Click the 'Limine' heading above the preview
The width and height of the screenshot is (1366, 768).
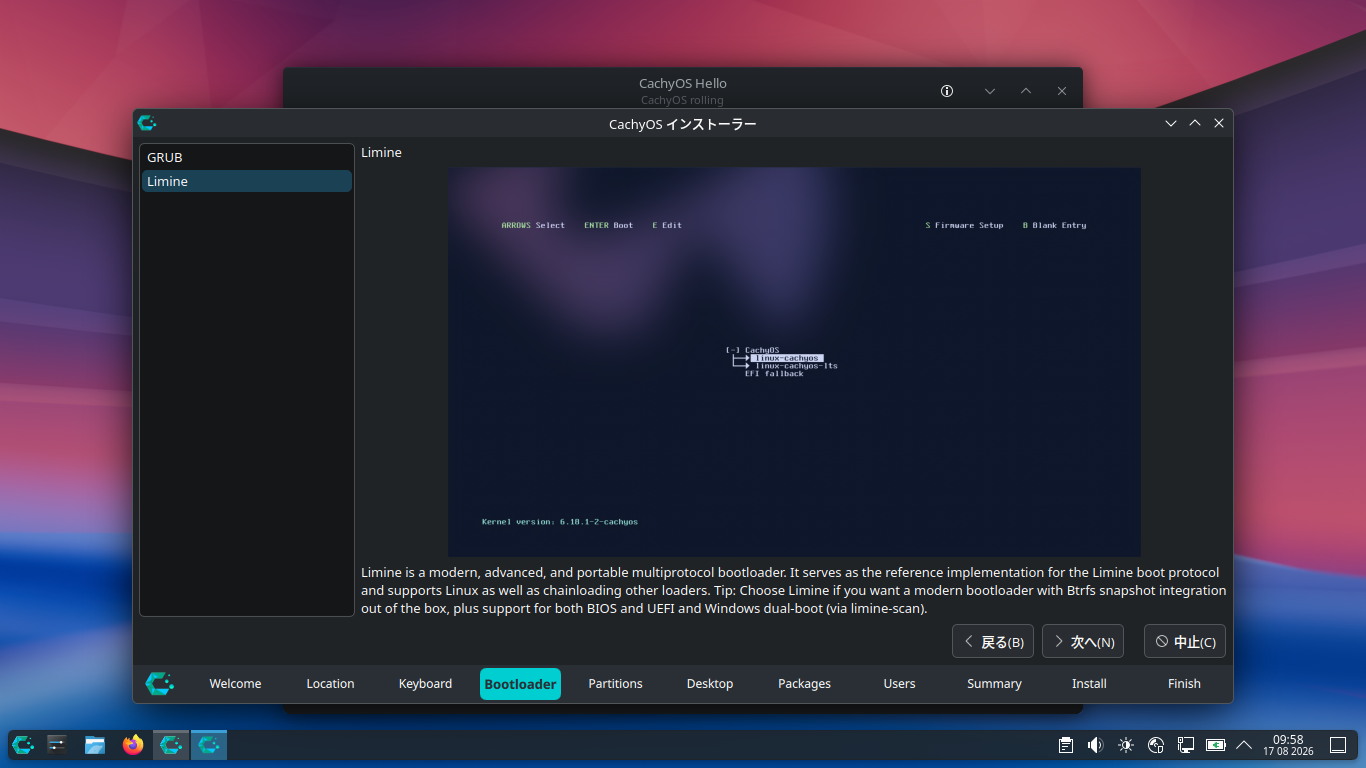coord(381,153)
